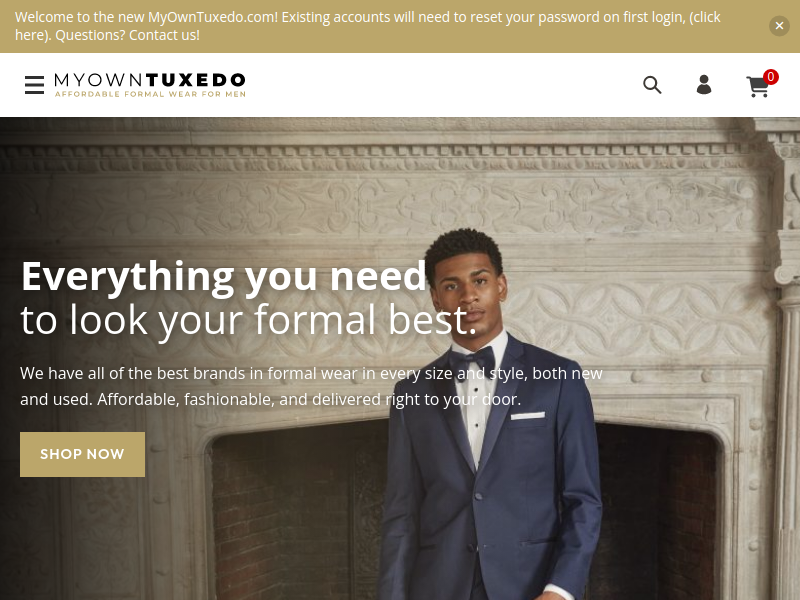Click 'MyOwnTuxedo.com' text in the welcome banner

(213, 17)
